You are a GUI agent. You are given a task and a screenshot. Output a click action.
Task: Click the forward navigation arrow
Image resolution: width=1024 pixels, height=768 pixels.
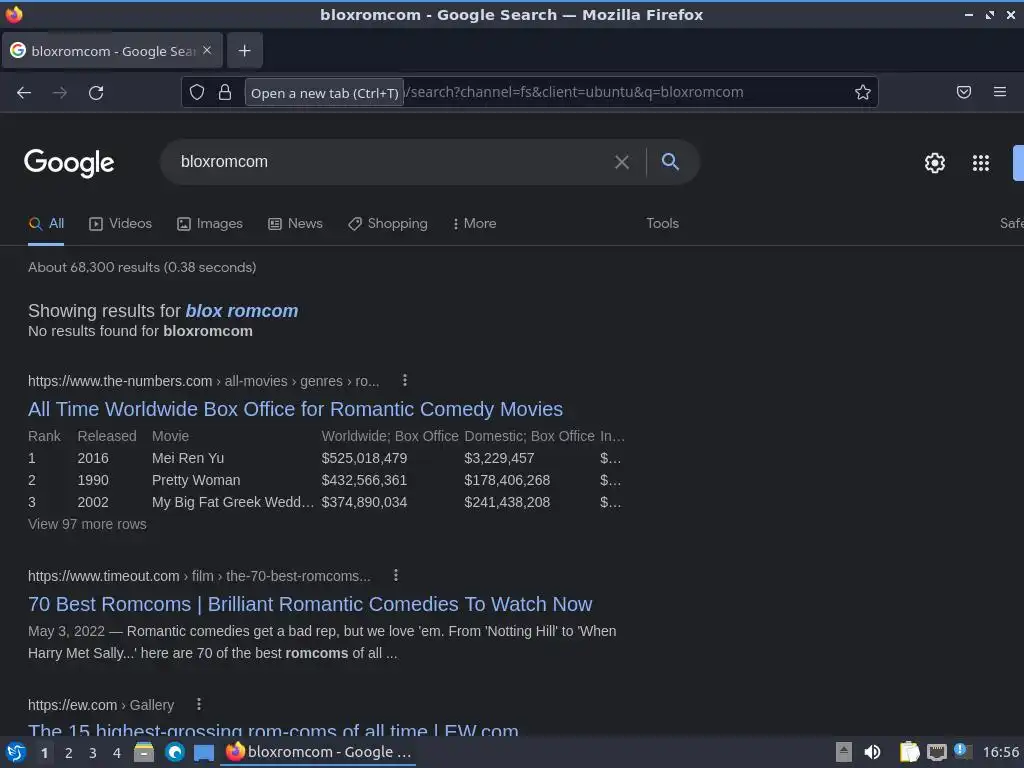(60, 93)
